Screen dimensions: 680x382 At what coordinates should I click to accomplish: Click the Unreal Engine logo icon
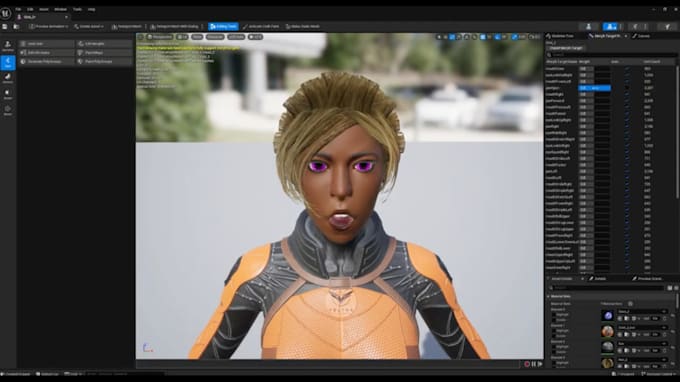pos(6,13)
